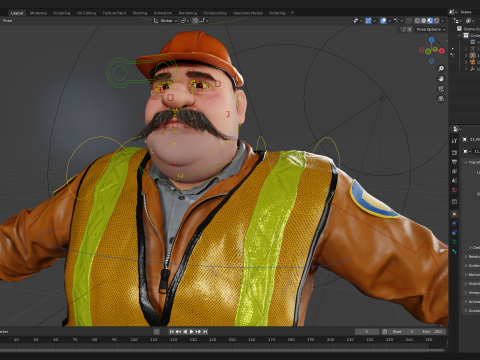Screen dimensions: 480x360
Task: Open the snapping options dropdown
Action: [x=203, y=21]
